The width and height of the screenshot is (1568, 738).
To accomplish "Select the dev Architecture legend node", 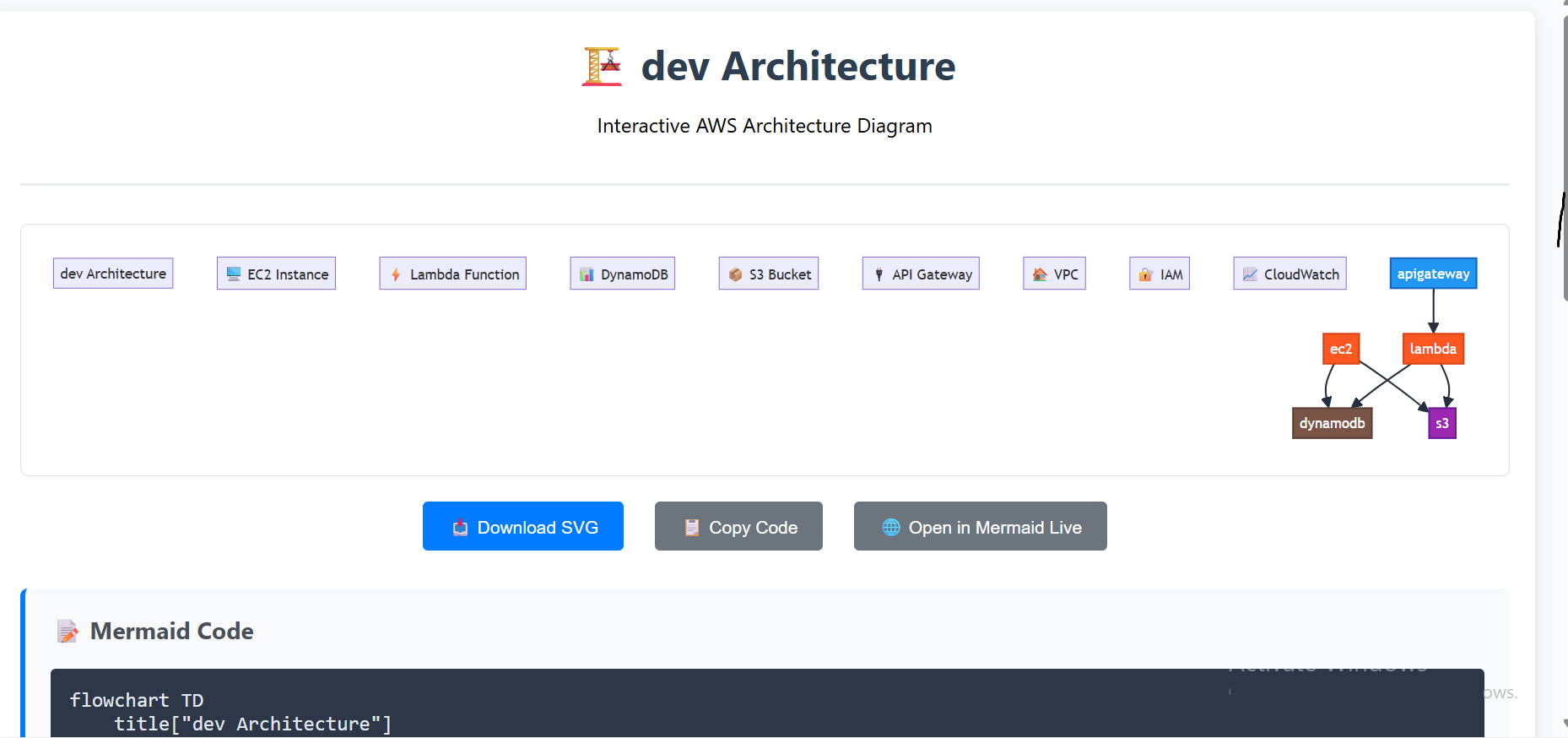I will pyautogui.click(x=113, y=274).
